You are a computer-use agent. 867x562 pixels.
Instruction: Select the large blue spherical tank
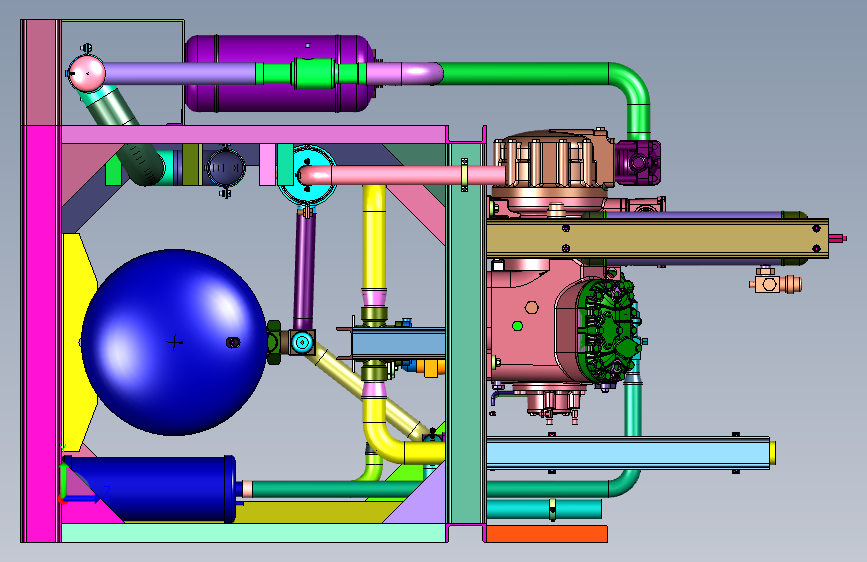[174, 342]
